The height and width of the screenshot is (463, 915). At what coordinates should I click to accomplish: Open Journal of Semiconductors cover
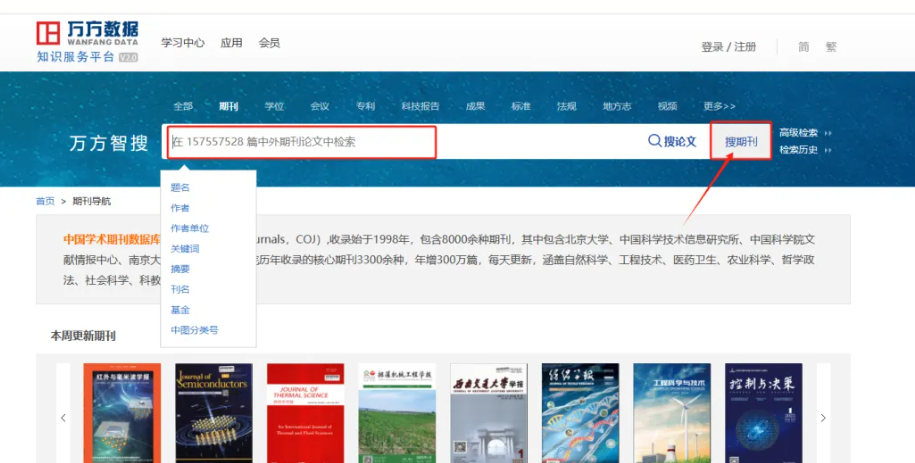(x=214, y=413)
